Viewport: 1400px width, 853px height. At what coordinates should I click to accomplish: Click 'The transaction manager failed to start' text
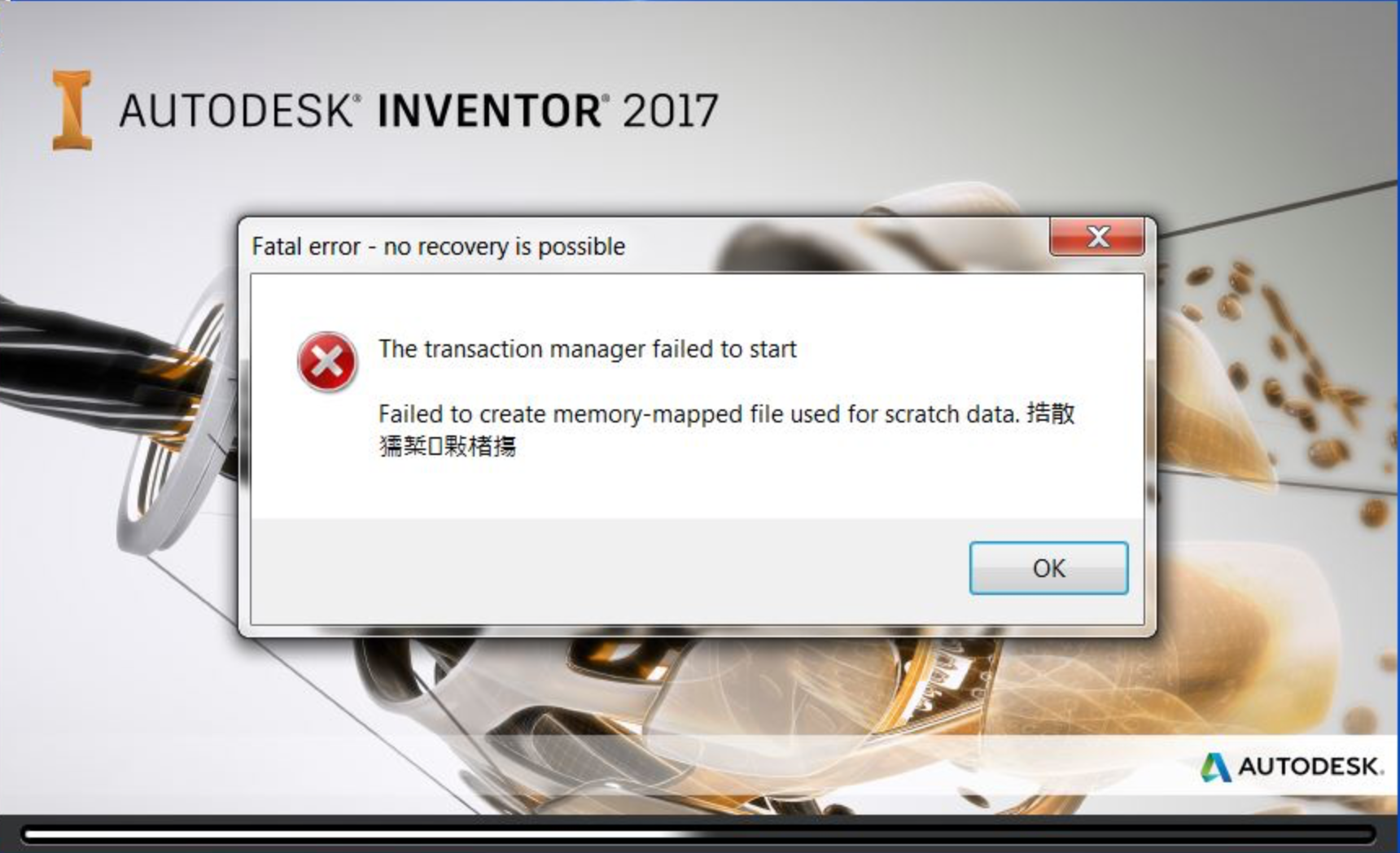click(x=587, y=349)
